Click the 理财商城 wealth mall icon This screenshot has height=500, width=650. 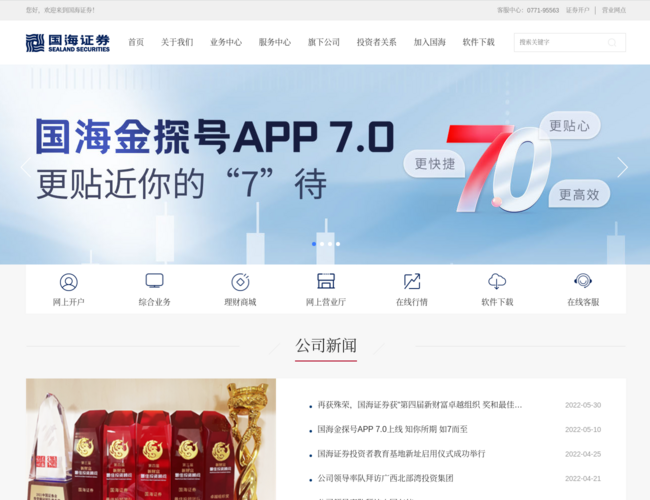pos(240,282)
